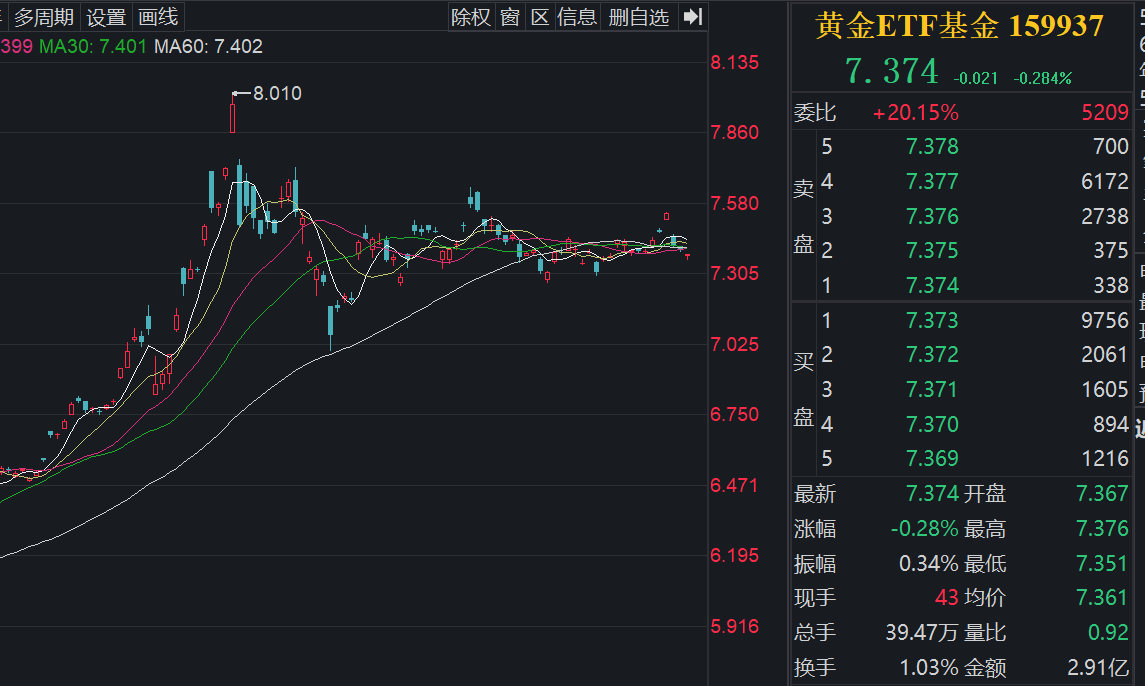Select buy level 1 price 7.373

(932, 322)
